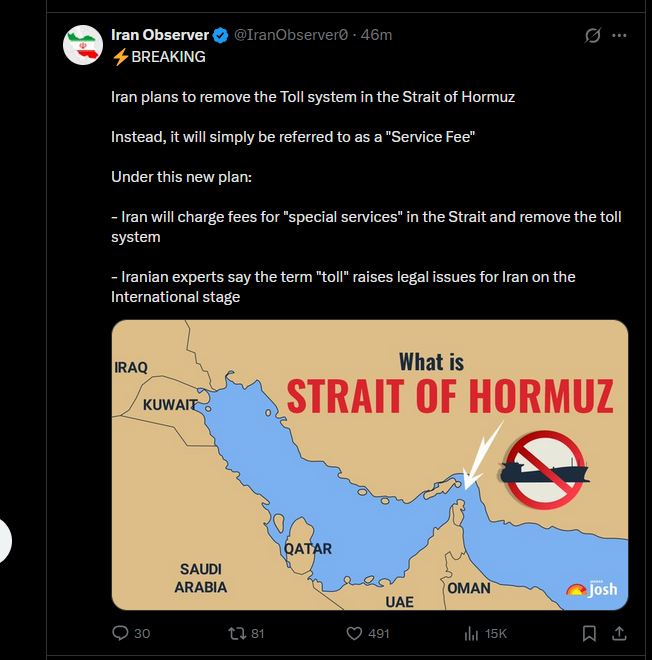Image resolution: width=652 pixels, height=660 pixels.
Task: Open the Grok explain icon
Action: tap(593, 35)
